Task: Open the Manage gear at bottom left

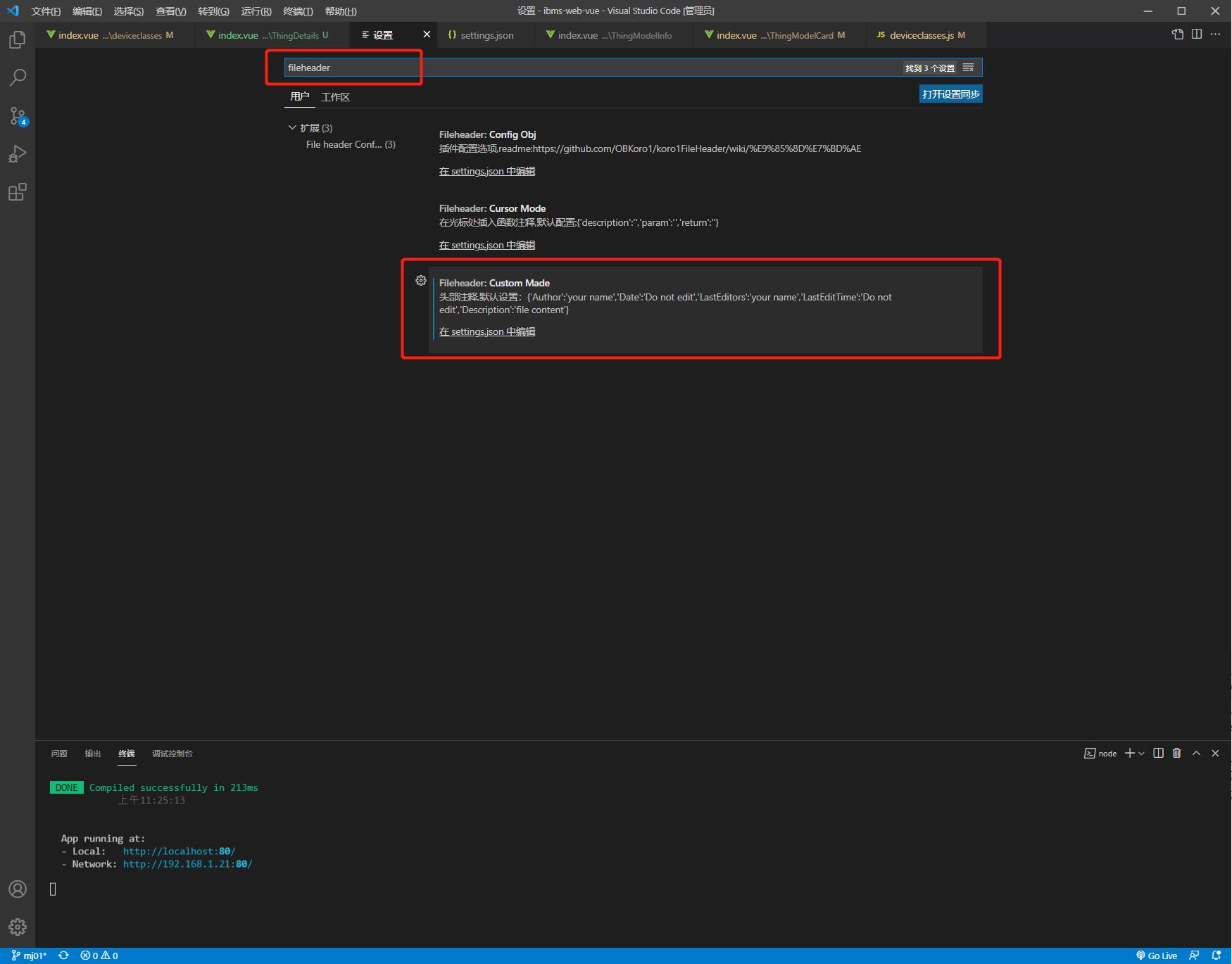Action: [x=18, y=927]
